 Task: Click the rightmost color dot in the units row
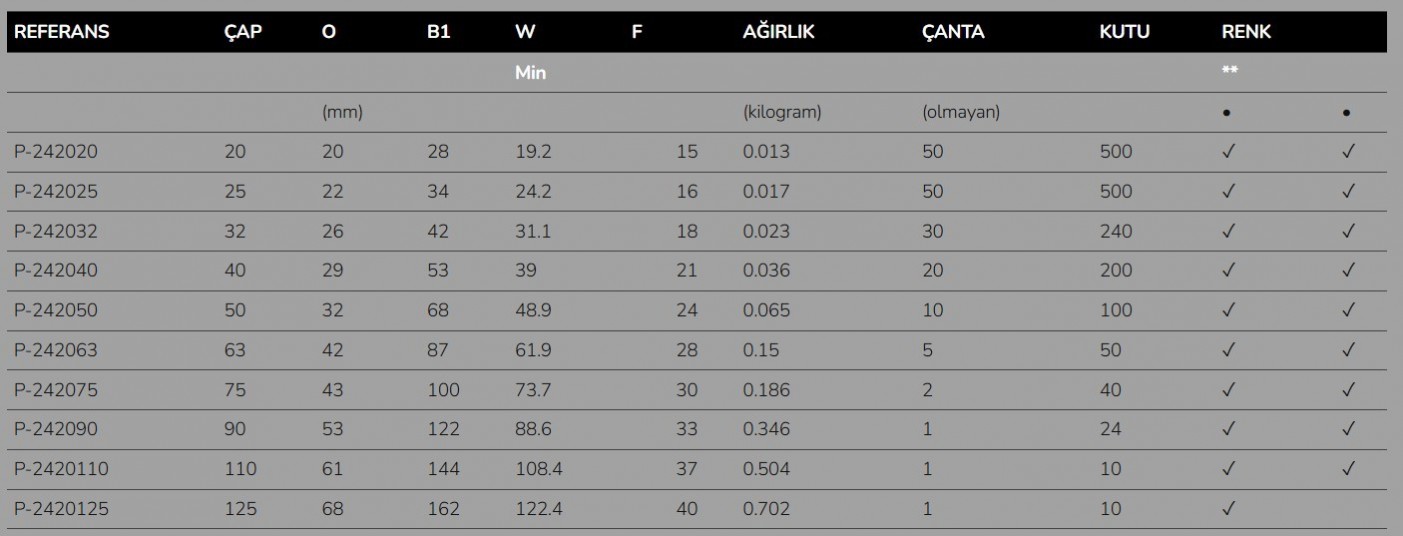point(1347,113)
